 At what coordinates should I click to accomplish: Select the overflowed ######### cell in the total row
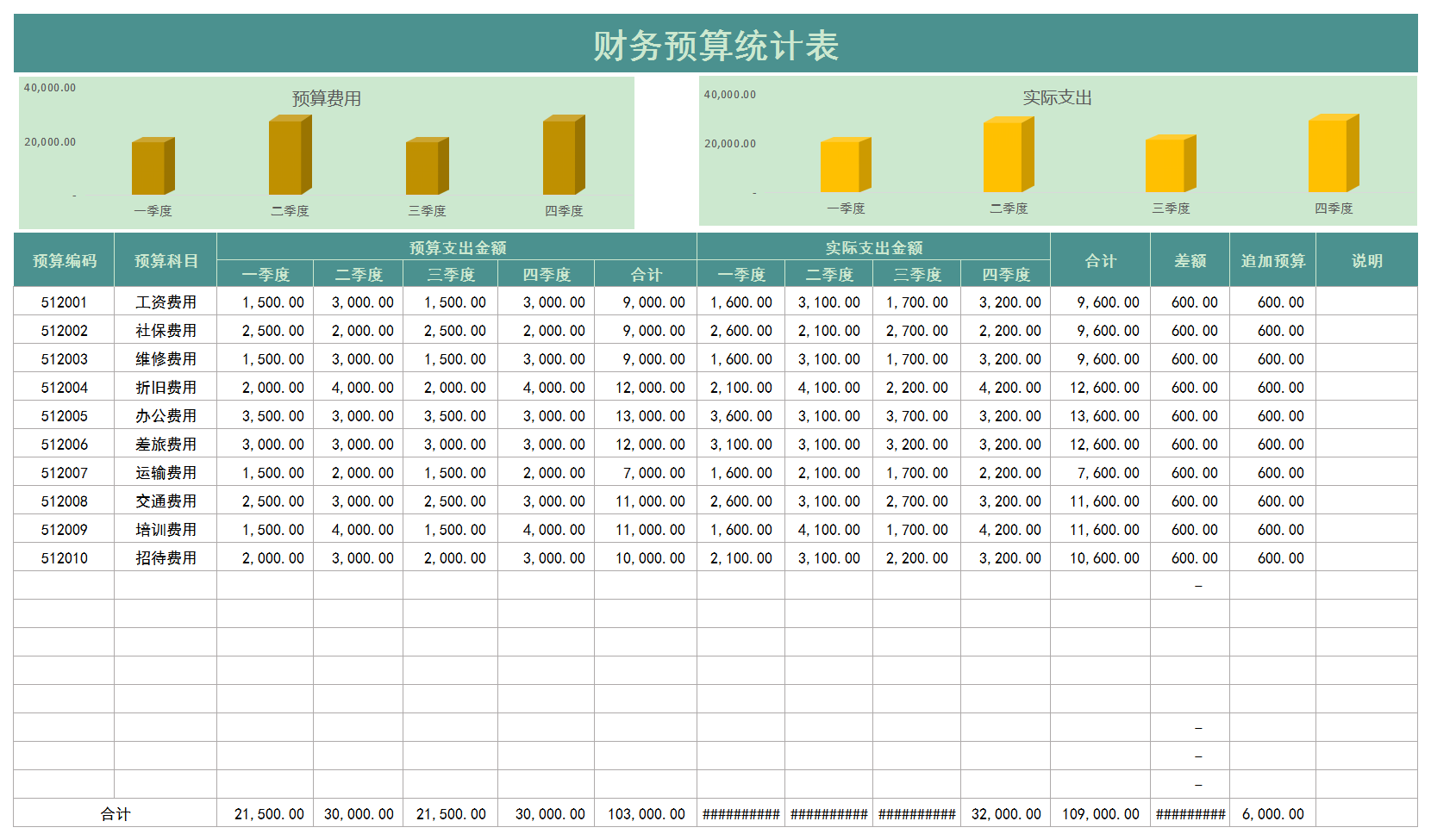click(741, 812)
